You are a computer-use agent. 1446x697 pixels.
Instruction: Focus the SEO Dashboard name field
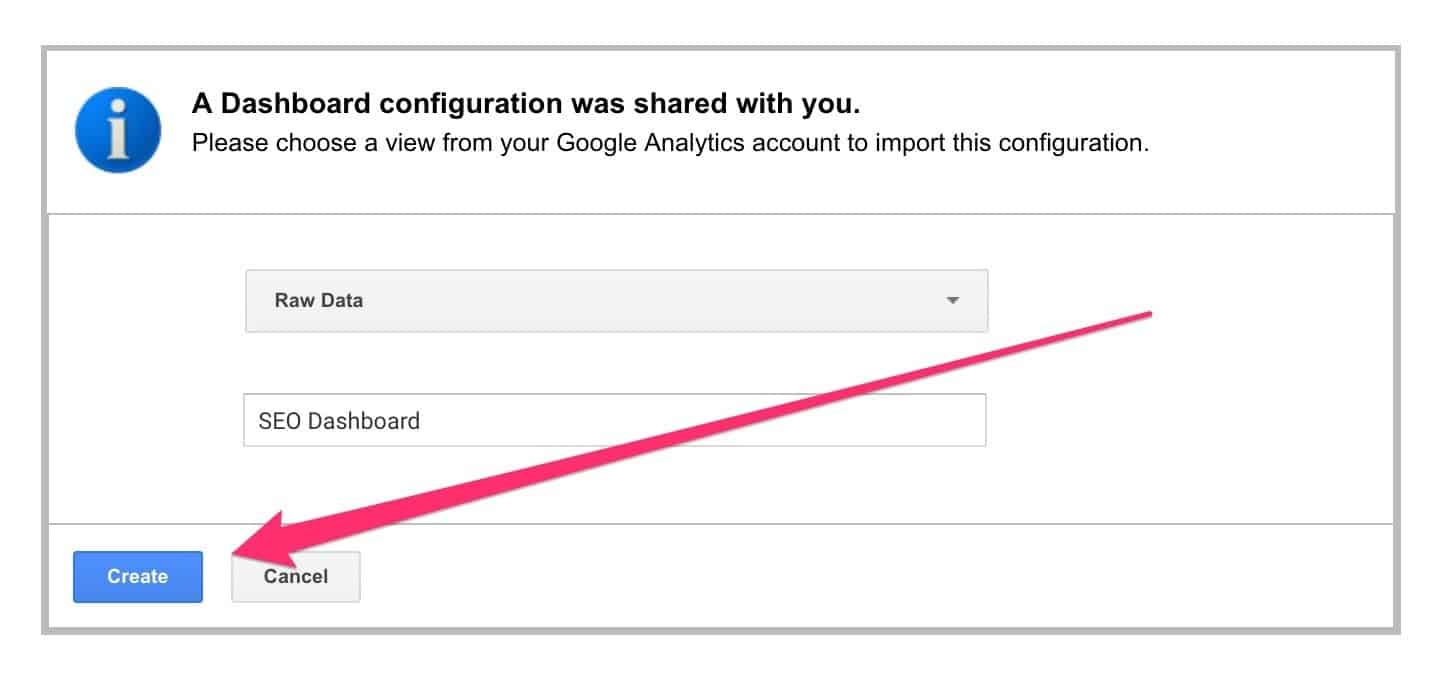(x=614, y=420)
